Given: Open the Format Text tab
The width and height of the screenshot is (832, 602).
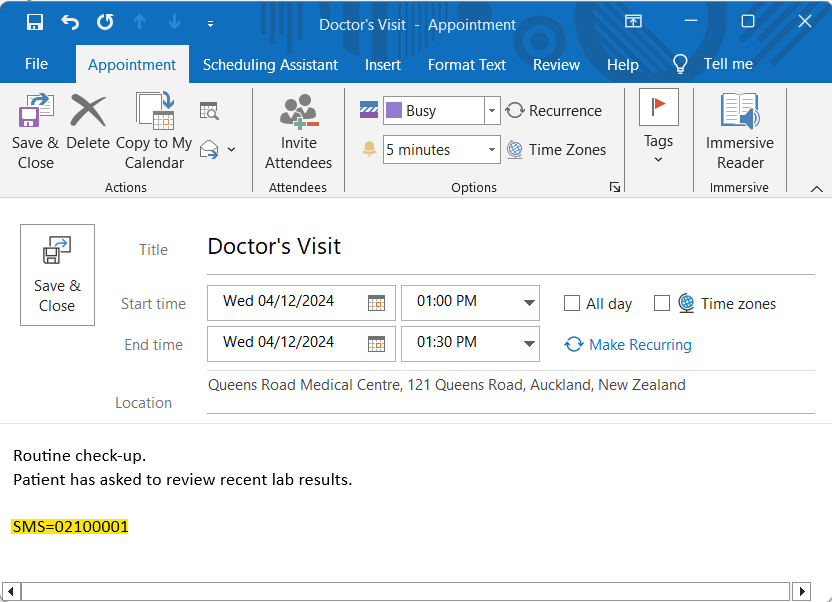Looking at the screenshot, I should coord(466,64).
